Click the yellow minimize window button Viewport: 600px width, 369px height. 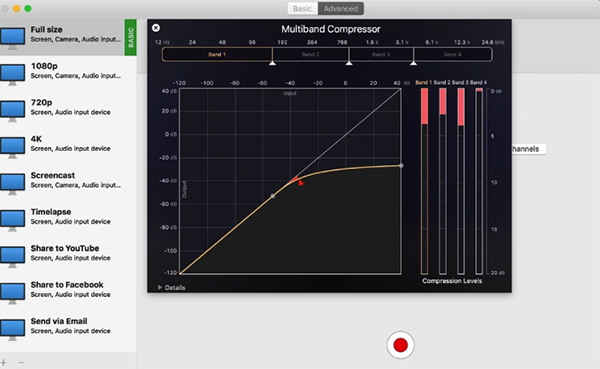coord(16,8)
